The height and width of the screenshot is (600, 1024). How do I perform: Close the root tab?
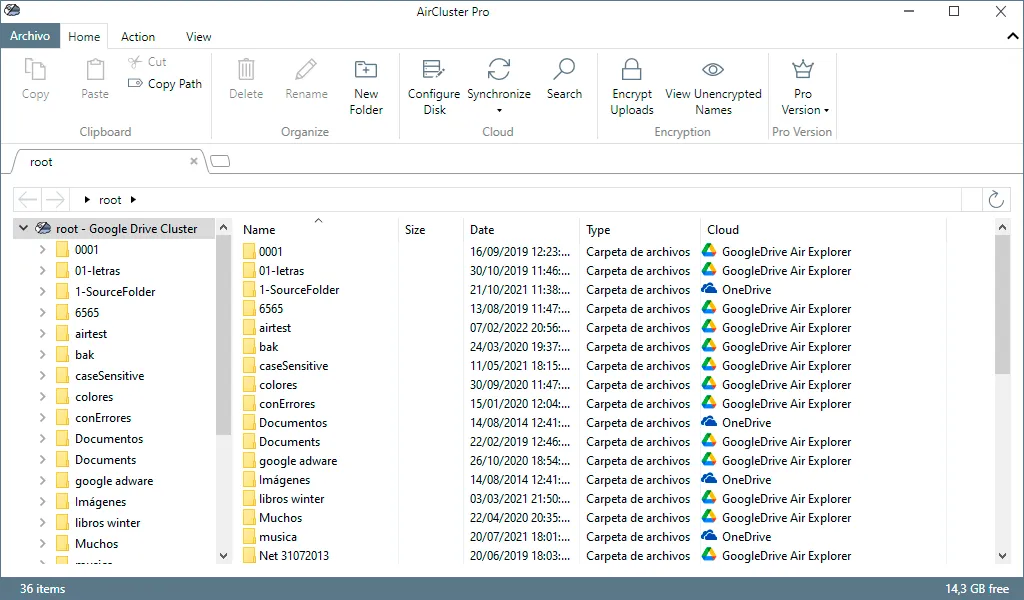194,161
